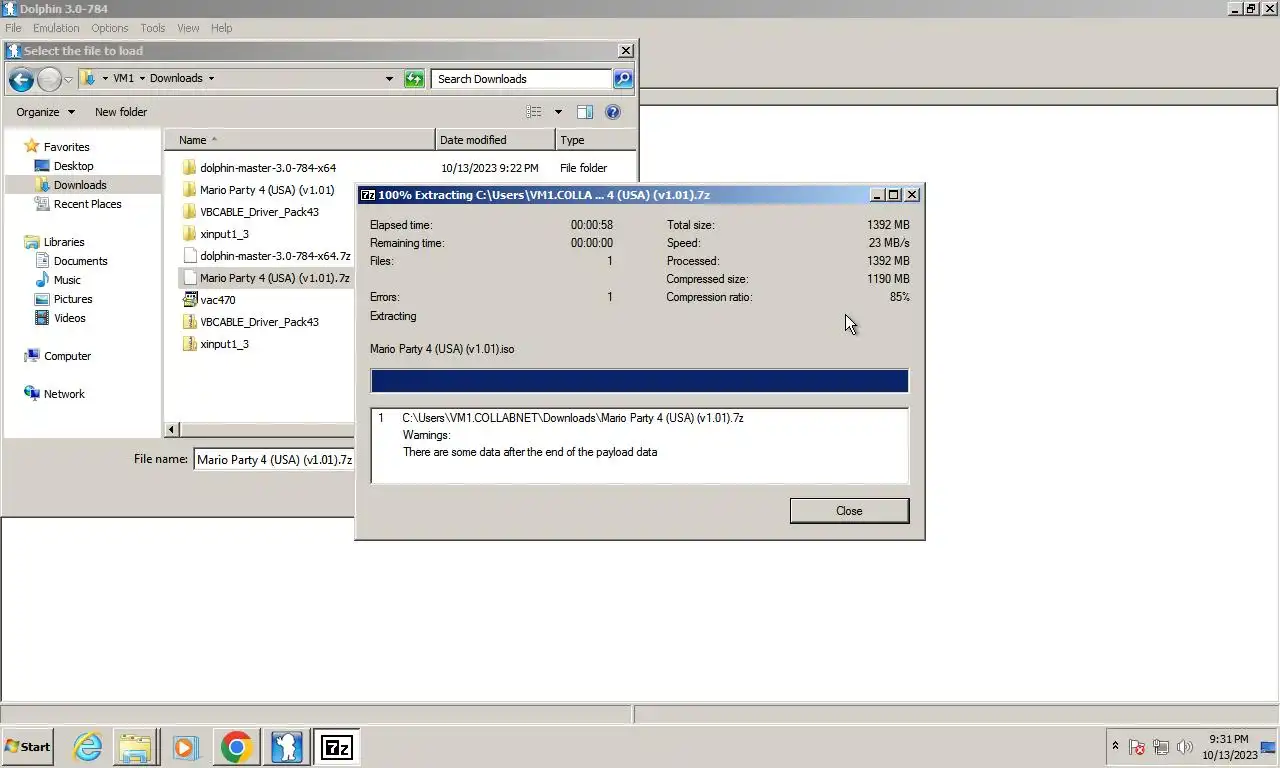Screen dimensions: 1280x768
Task: Sort by Date modified column header
Action: point(495,140)
